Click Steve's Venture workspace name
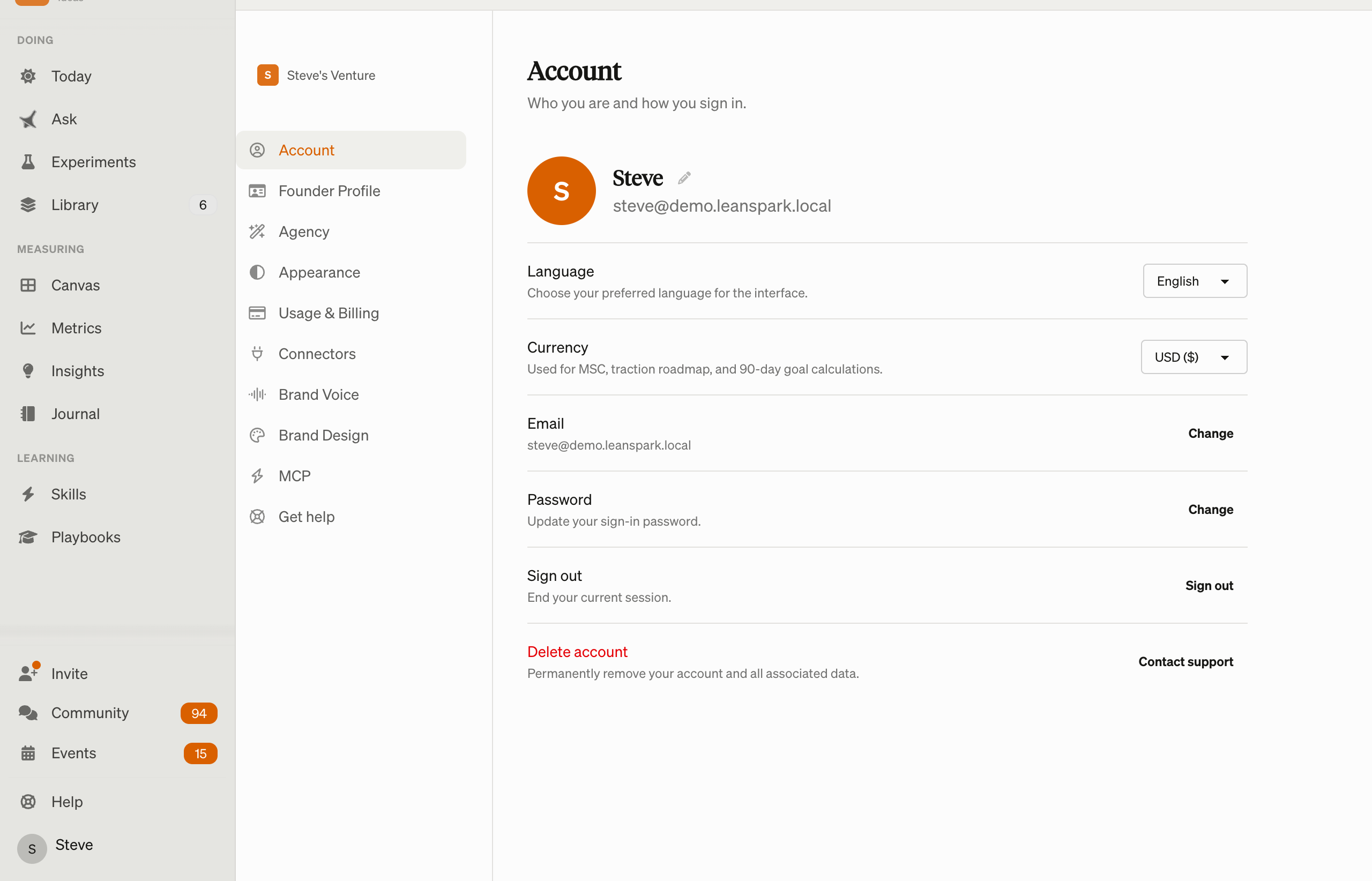This screenshot has width=1372, height=881. pos(331,75)
